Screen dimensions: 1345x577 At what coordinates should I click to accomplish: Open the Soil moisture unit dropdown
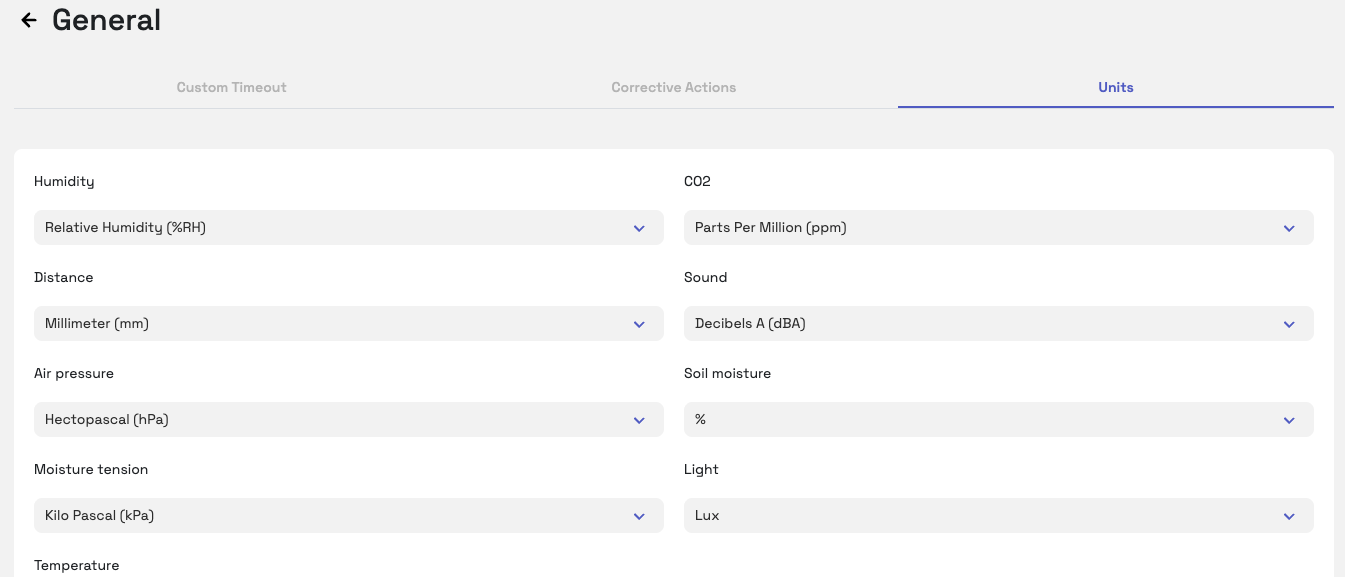click(998, 420)
